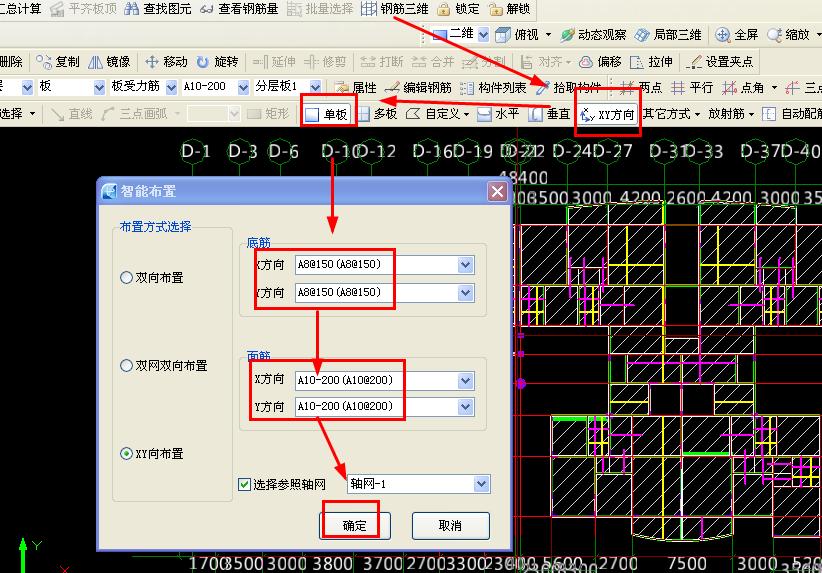Choose 单板 single slab mode
Viewport: 822px width, 573px height.
coord(326,114)
